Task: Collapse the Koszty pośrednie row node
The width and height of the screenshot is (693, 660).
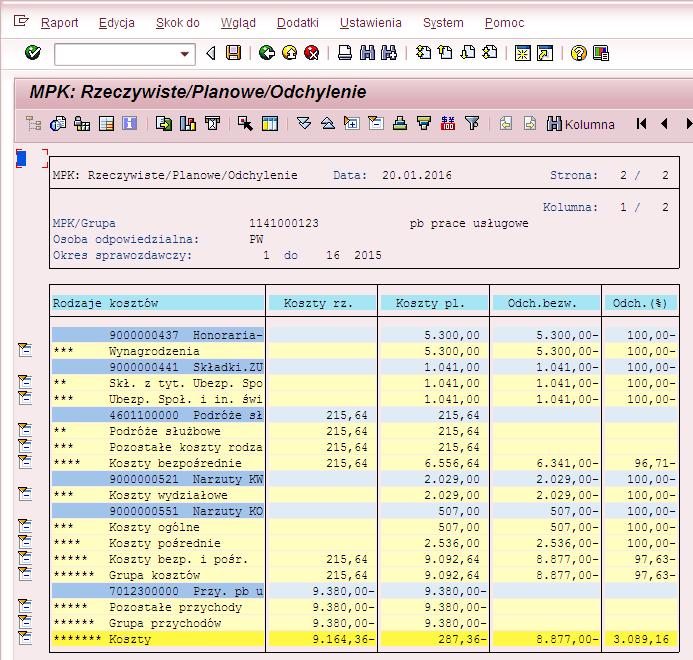Action: click(x=25, y=542)
